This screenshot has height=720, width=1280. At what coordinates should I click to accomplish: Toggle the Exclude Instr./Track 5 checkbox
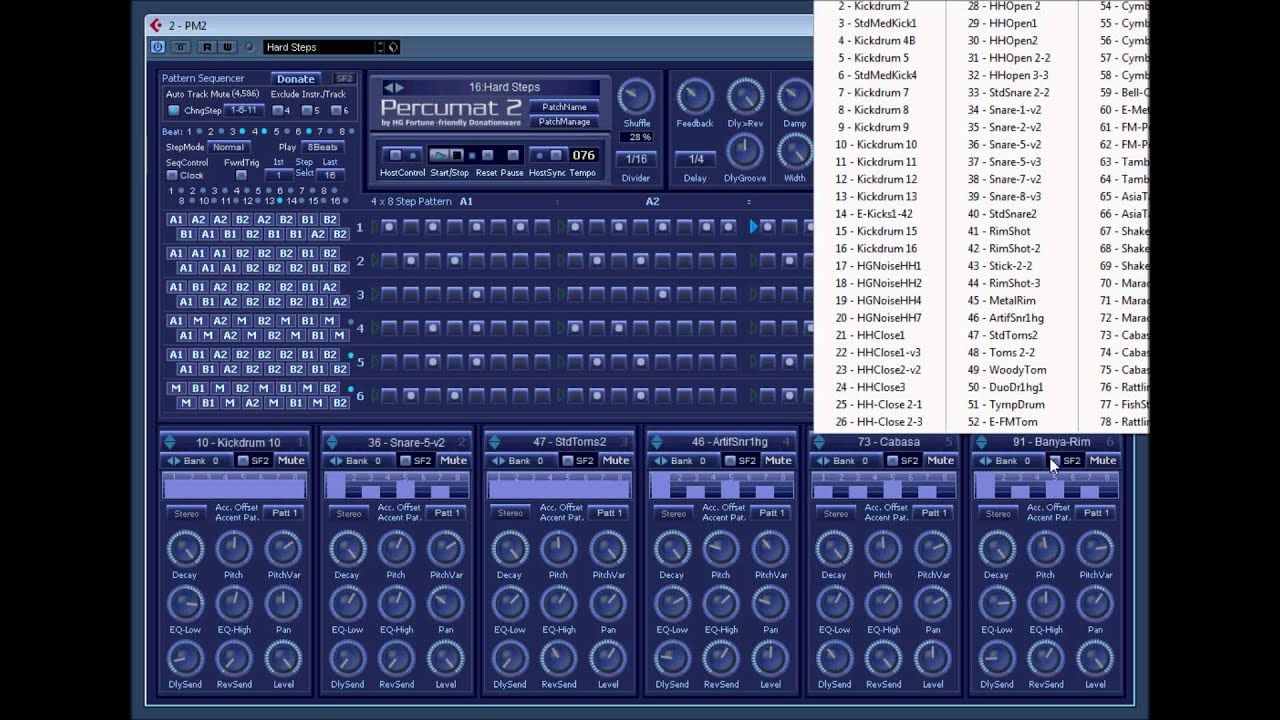tap(306, 110)
